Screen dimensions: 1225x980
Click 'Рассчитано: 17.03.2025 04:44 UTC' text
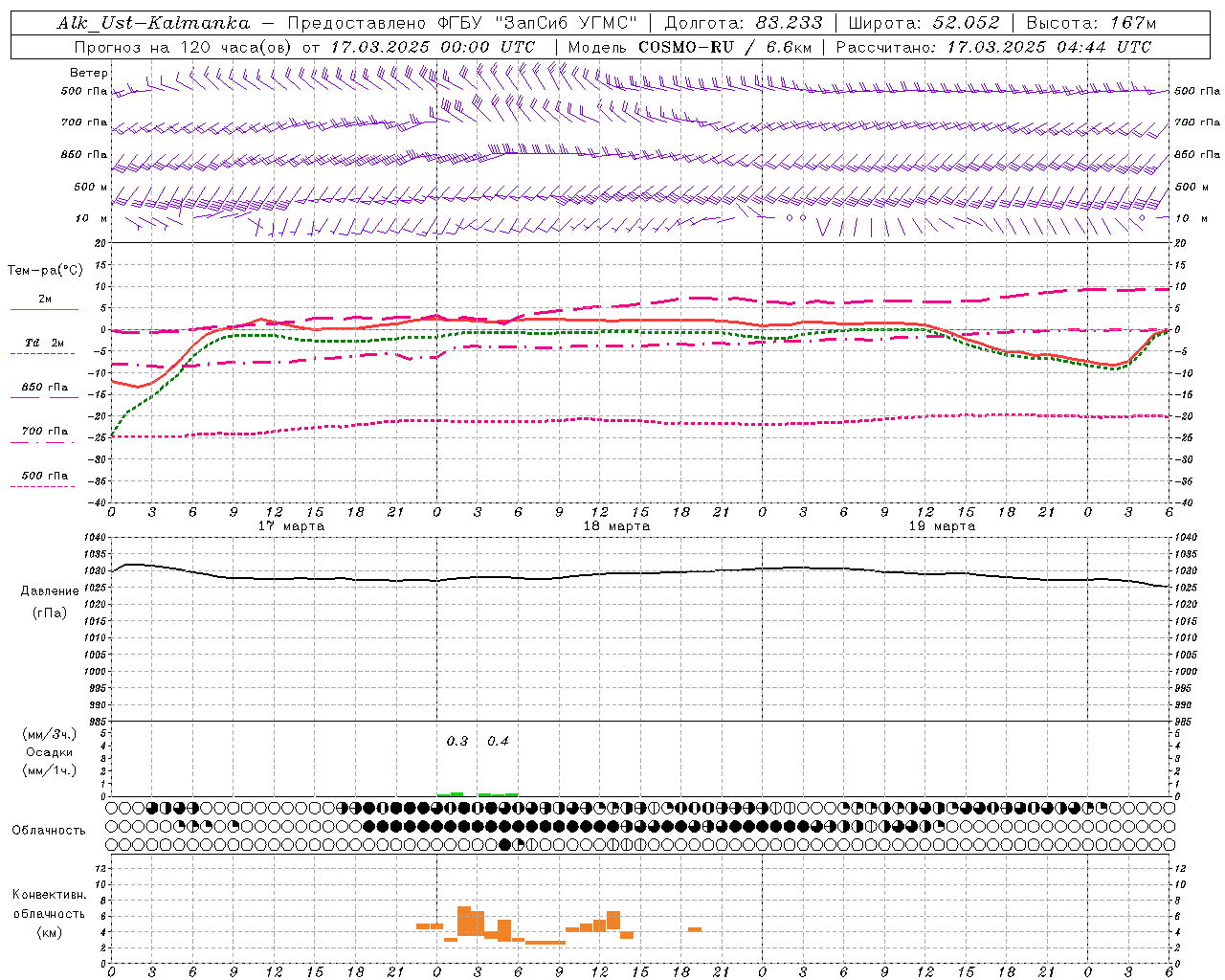pyautogui.click(x=993, y=47)
